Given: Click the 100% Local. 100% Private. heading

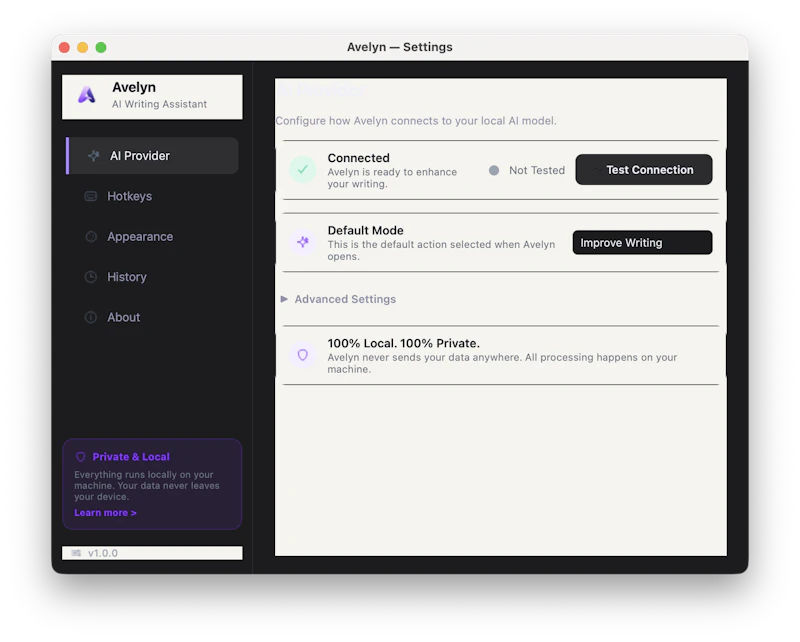Looking at the screenshot, I should point(404,343).
